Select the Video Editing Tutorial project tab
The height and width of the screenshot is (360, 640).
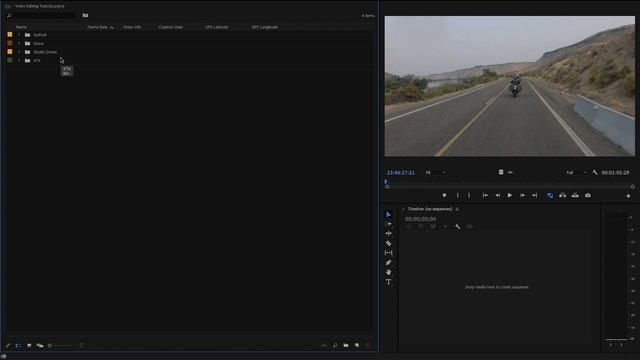40,6
